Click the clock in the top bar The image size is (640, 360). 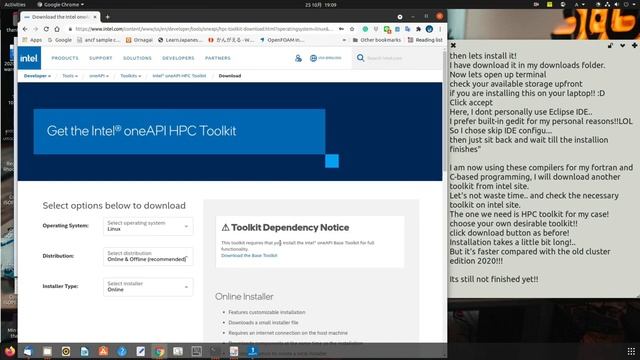pos(320,4)
